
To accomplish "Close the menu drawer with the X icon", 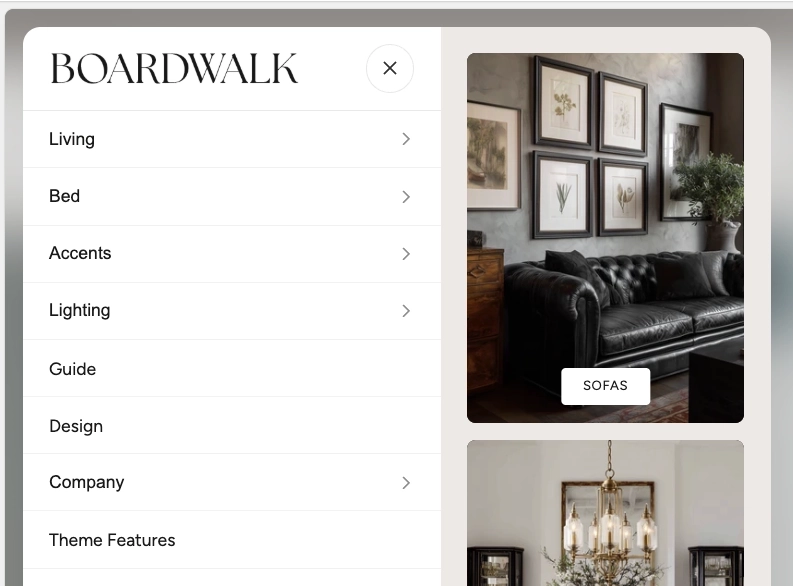I will [x=389, y=68].
